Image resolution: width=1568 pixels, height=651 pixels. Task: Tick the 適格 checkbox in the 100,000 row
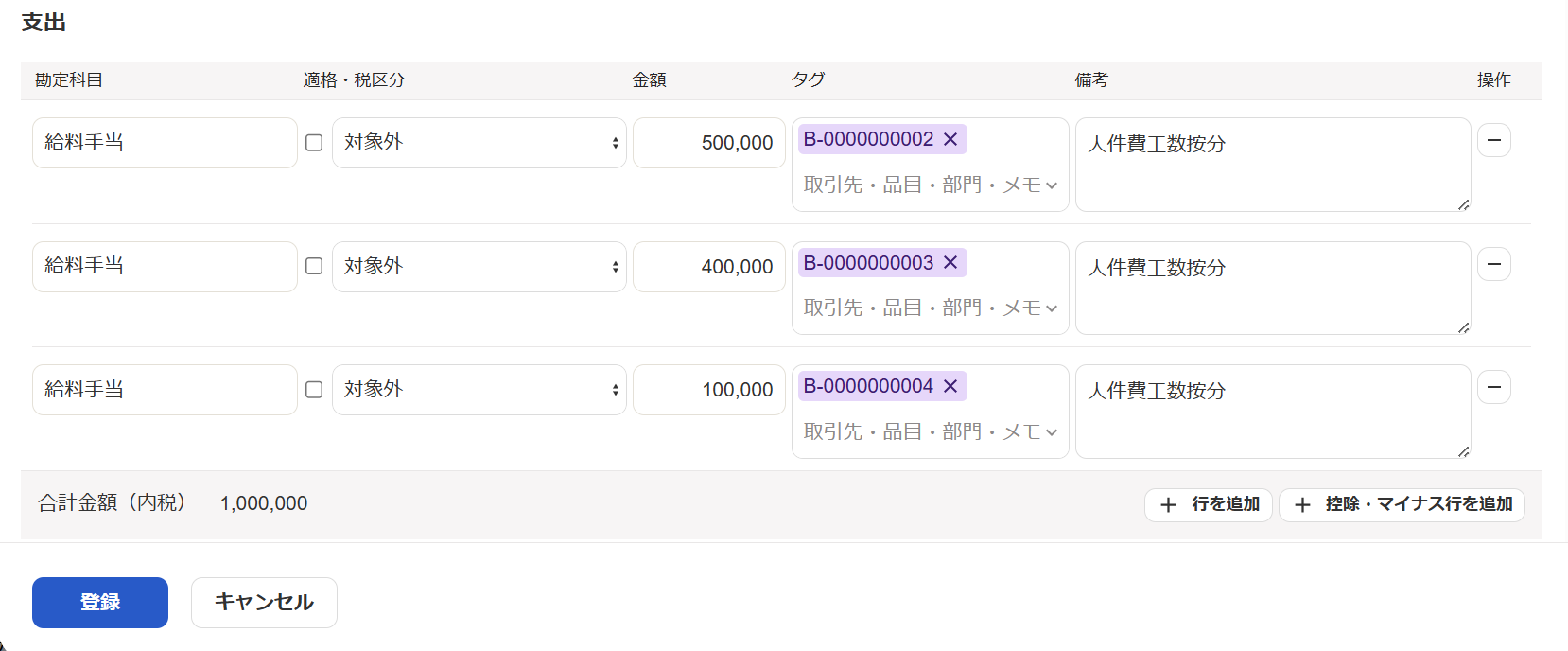pos(314,390)
